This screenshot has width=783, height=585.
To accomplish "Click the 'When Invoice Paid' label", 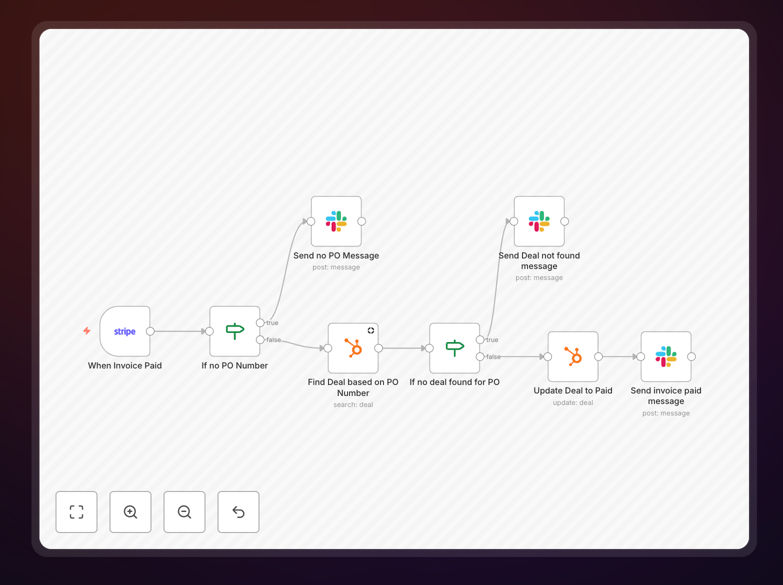I will tap(125, 366).
